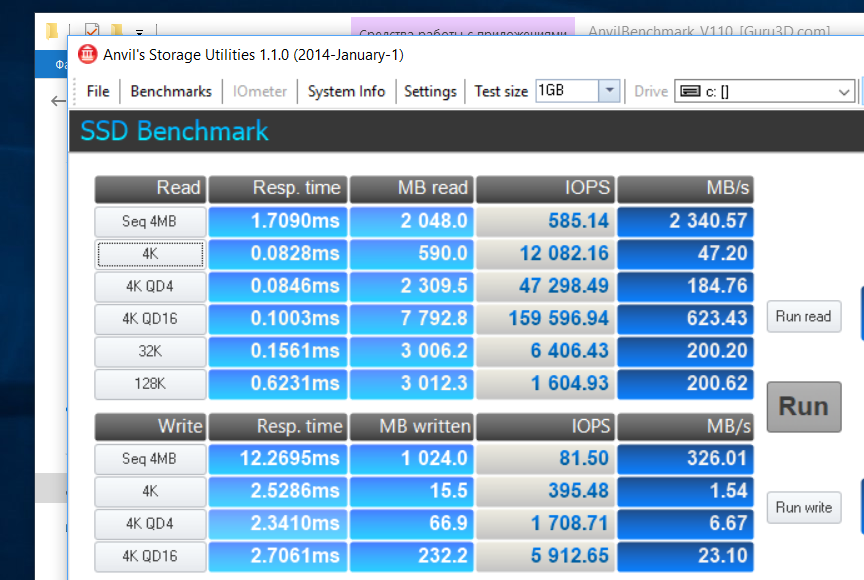The width and height of the screenshot is (864, 580).
Task: Click the 159 596.94 IOPS cell
Action: click(x=546, y=319)
